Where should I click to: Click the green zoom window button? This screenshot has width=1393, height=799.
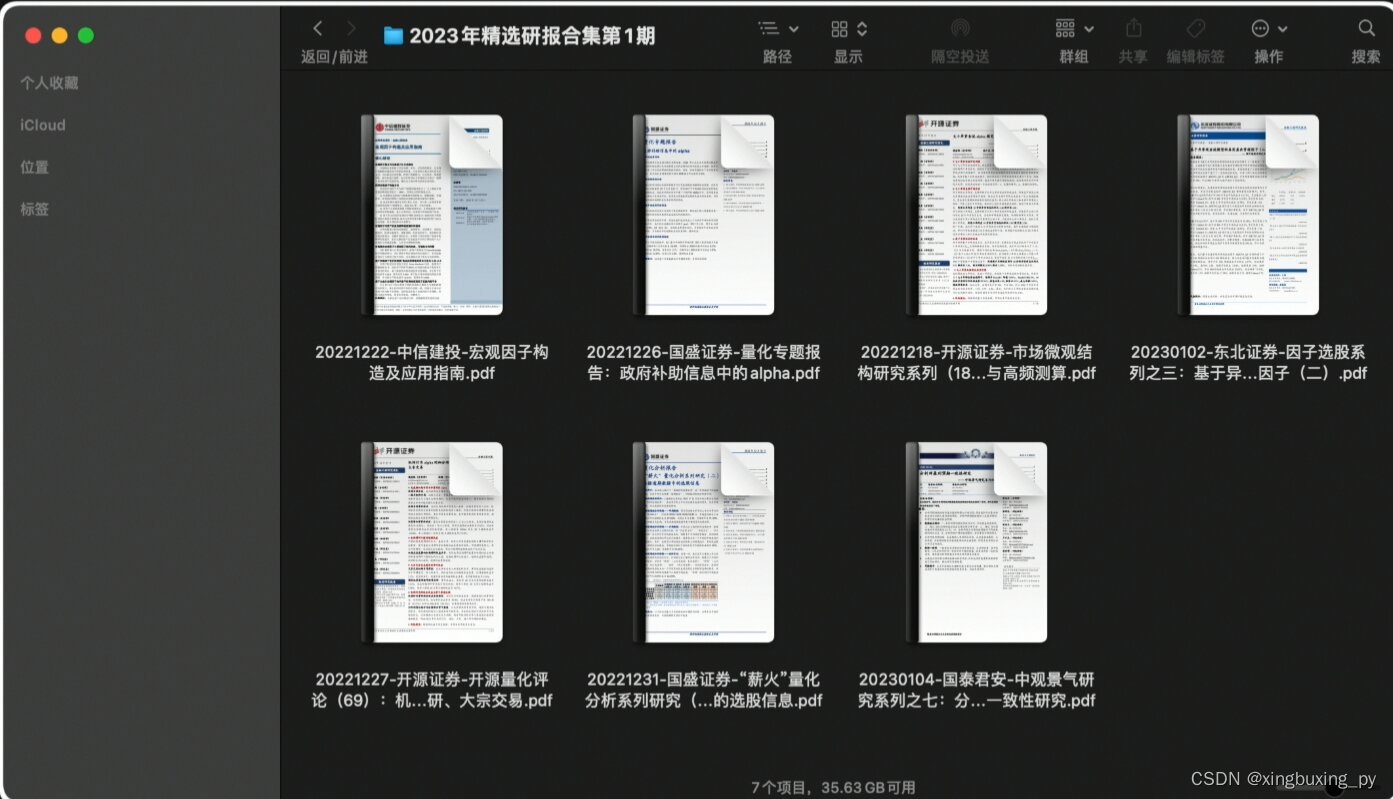click(x=86, y=35)
